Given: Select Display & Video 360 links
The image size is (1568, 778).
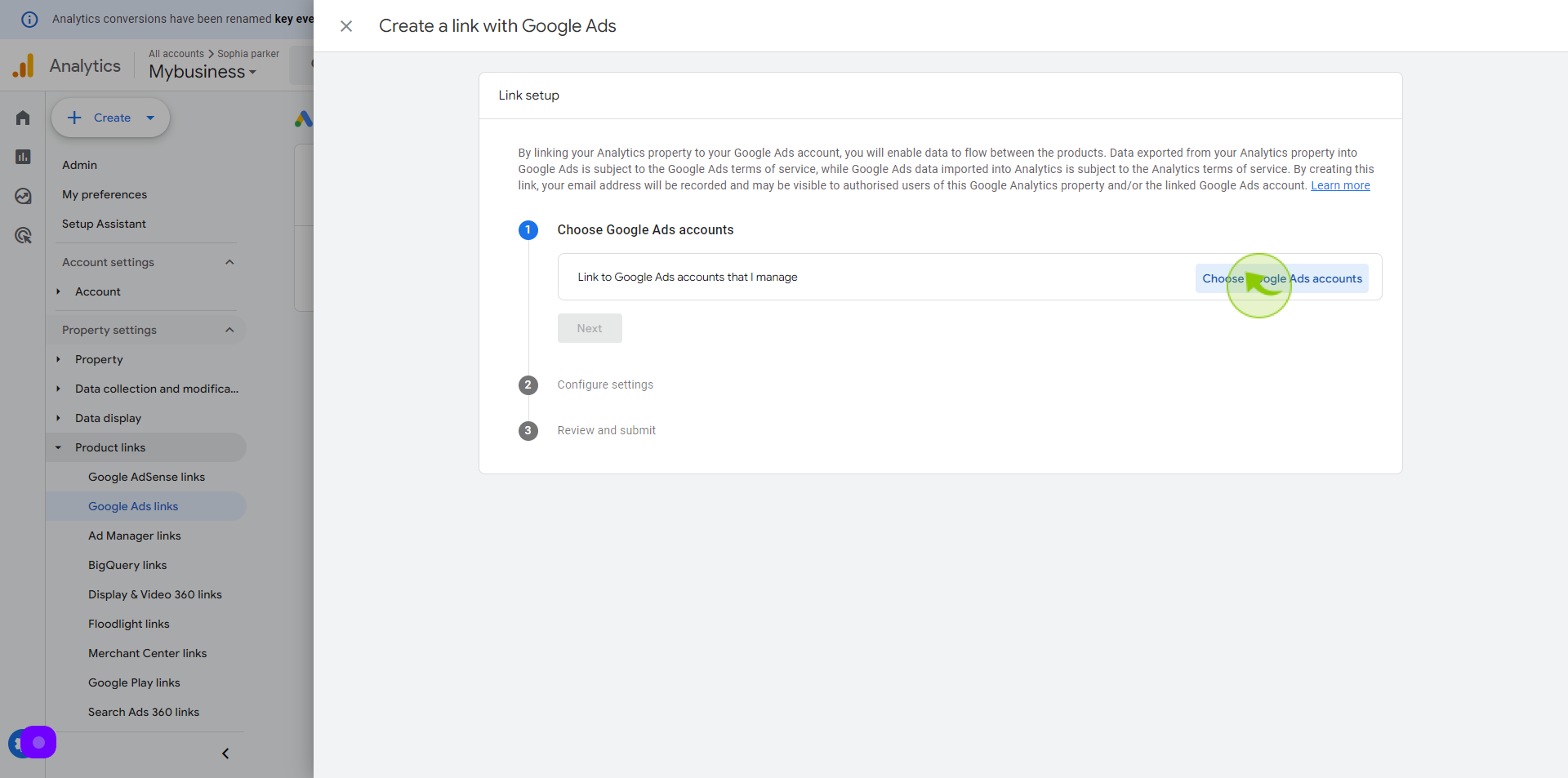Looking at the screenshot, I should tap(155, 594).
